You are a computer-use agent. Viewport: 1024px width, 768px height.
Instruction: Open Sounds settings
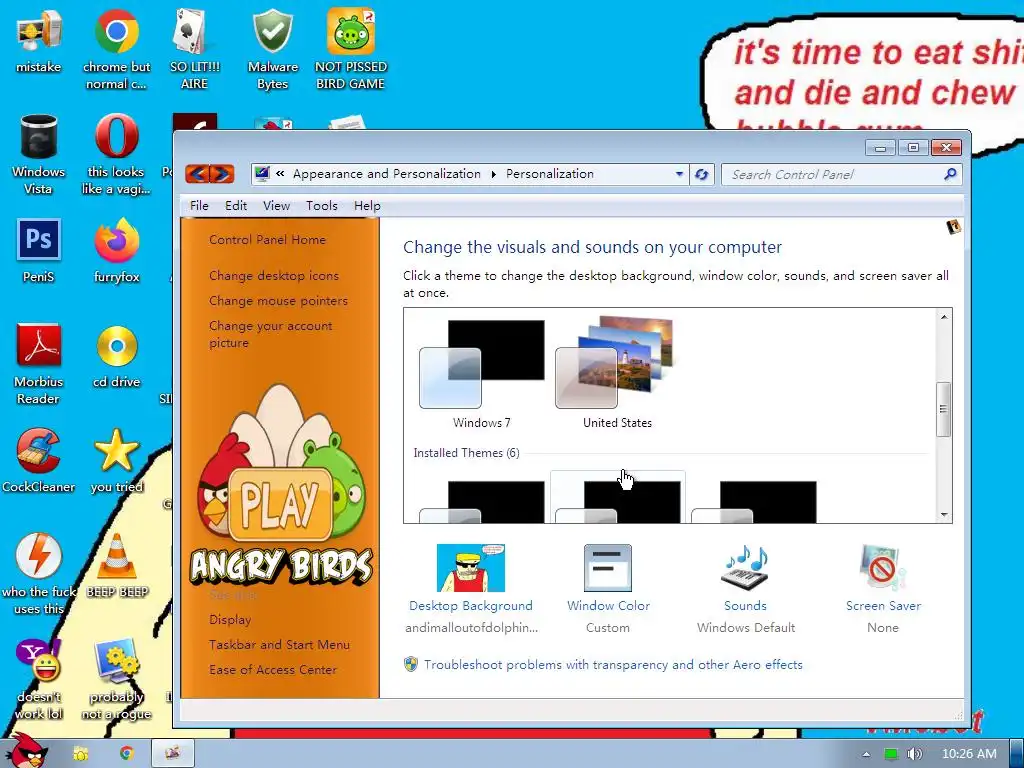point(745,589)
